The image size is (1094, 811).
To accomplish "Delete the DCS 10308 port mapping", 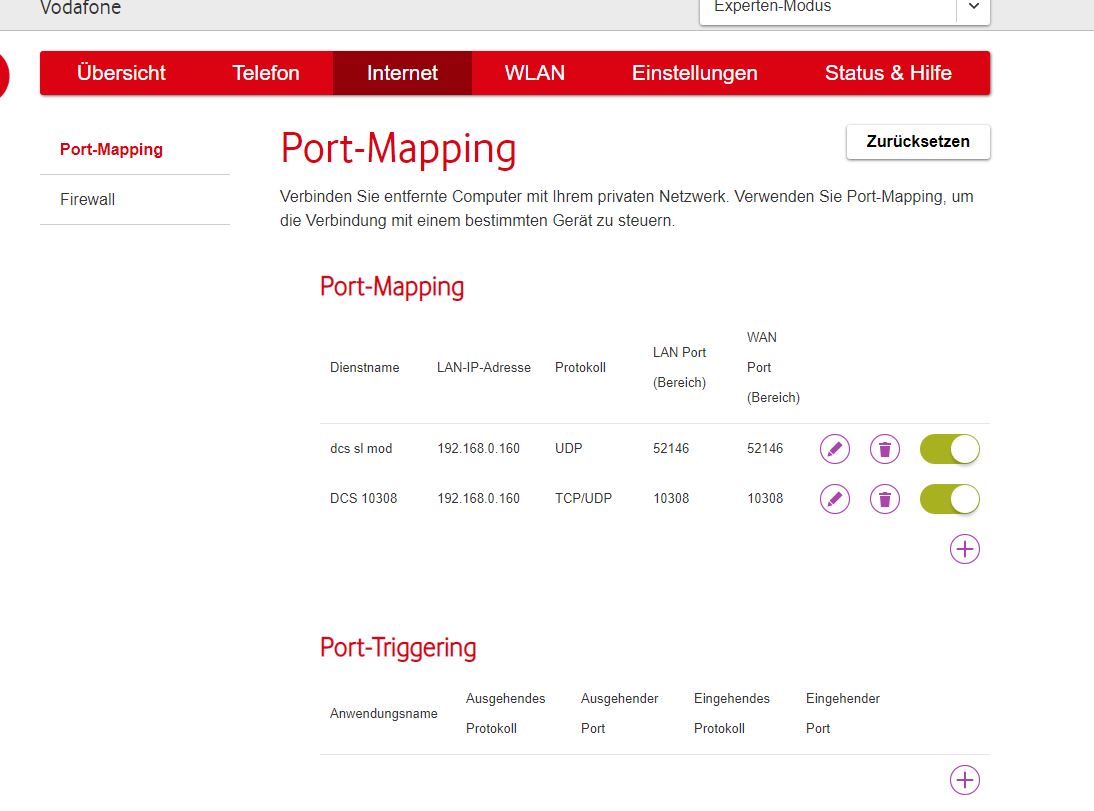I will pyautogui.click(x=885, y=499).
